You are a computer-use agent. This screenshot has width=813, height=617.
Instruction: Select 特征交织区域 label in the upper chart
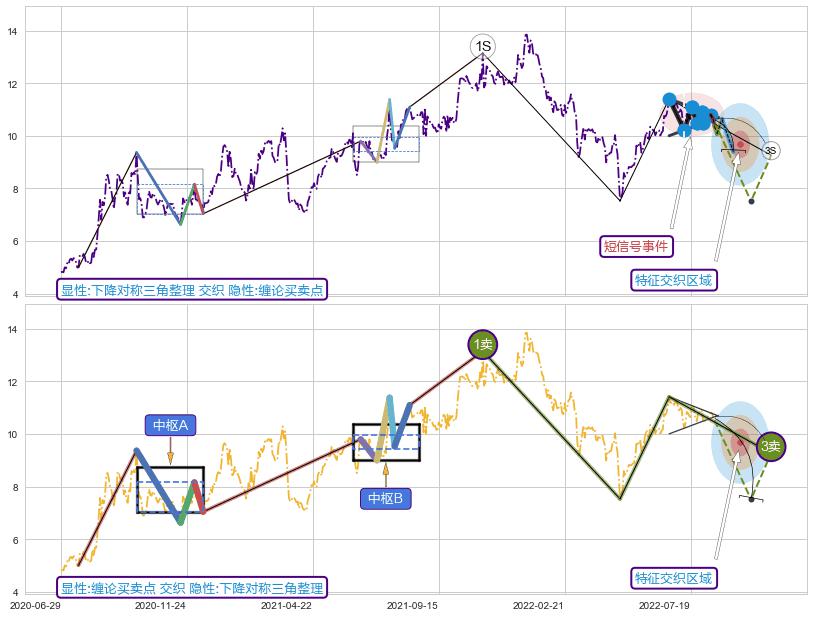tap(675, 280)
